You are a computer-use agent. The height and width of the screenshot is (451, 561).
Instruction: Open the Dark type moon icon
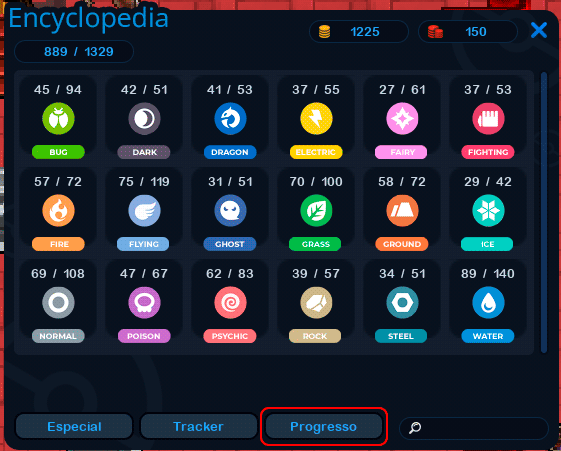pos(144,118)
